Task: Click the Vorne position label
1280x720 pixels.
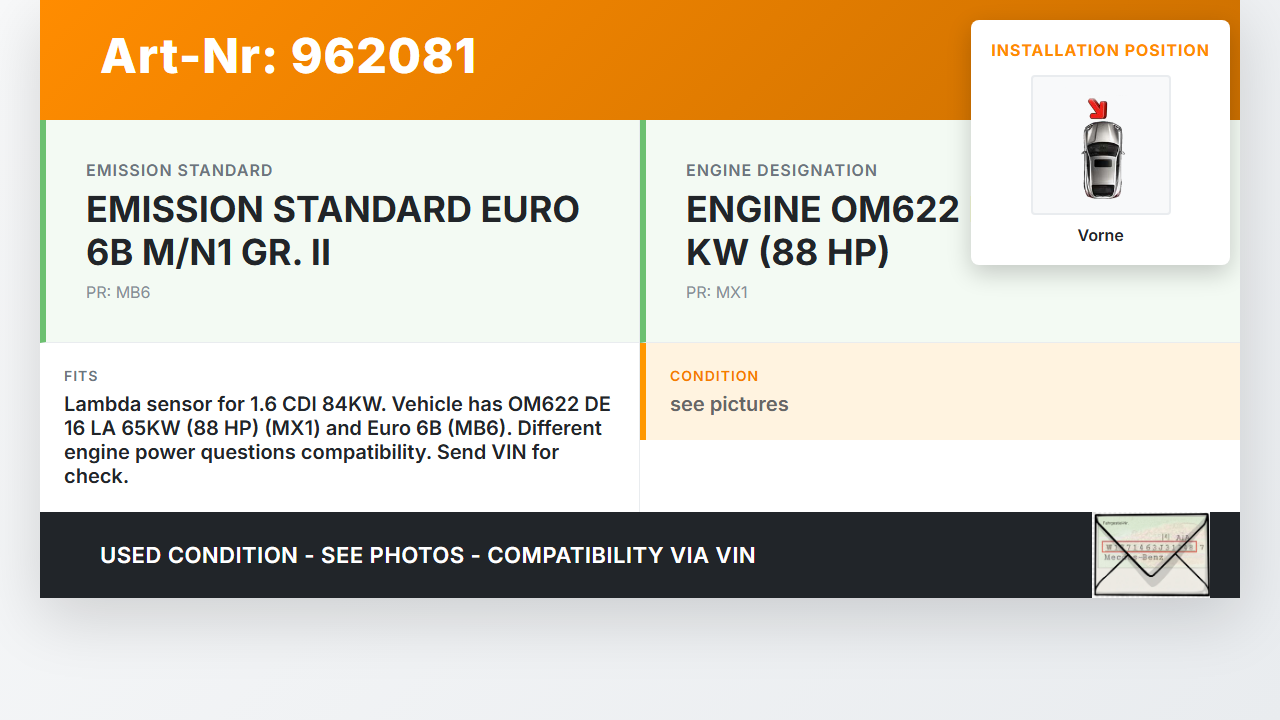Action: pos(1100,236)
